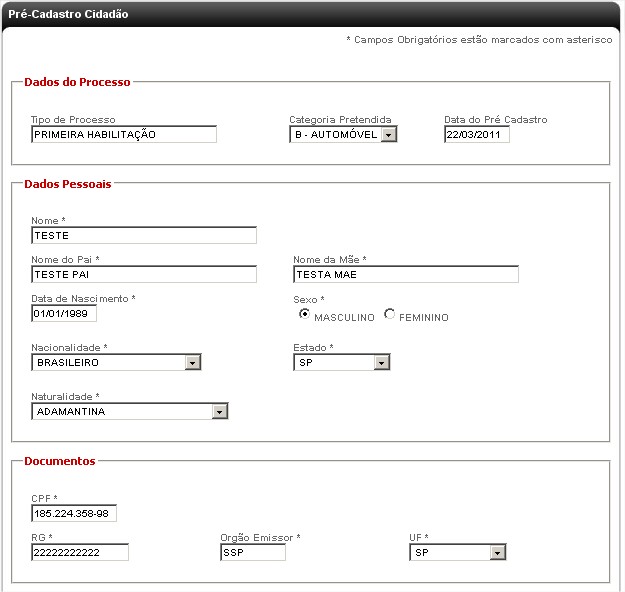Click the Tipo de Processo field
Screen dimensions: 625x592
[123, 134]
